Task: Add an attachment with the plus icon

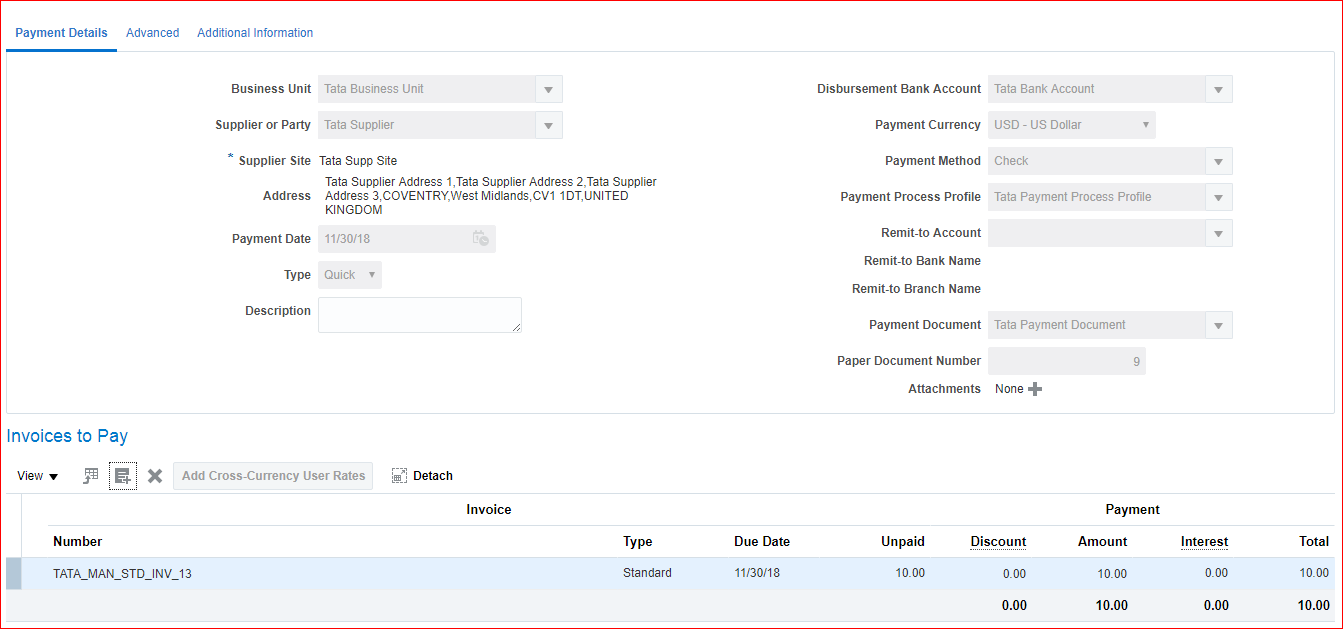Action: 1035,389
